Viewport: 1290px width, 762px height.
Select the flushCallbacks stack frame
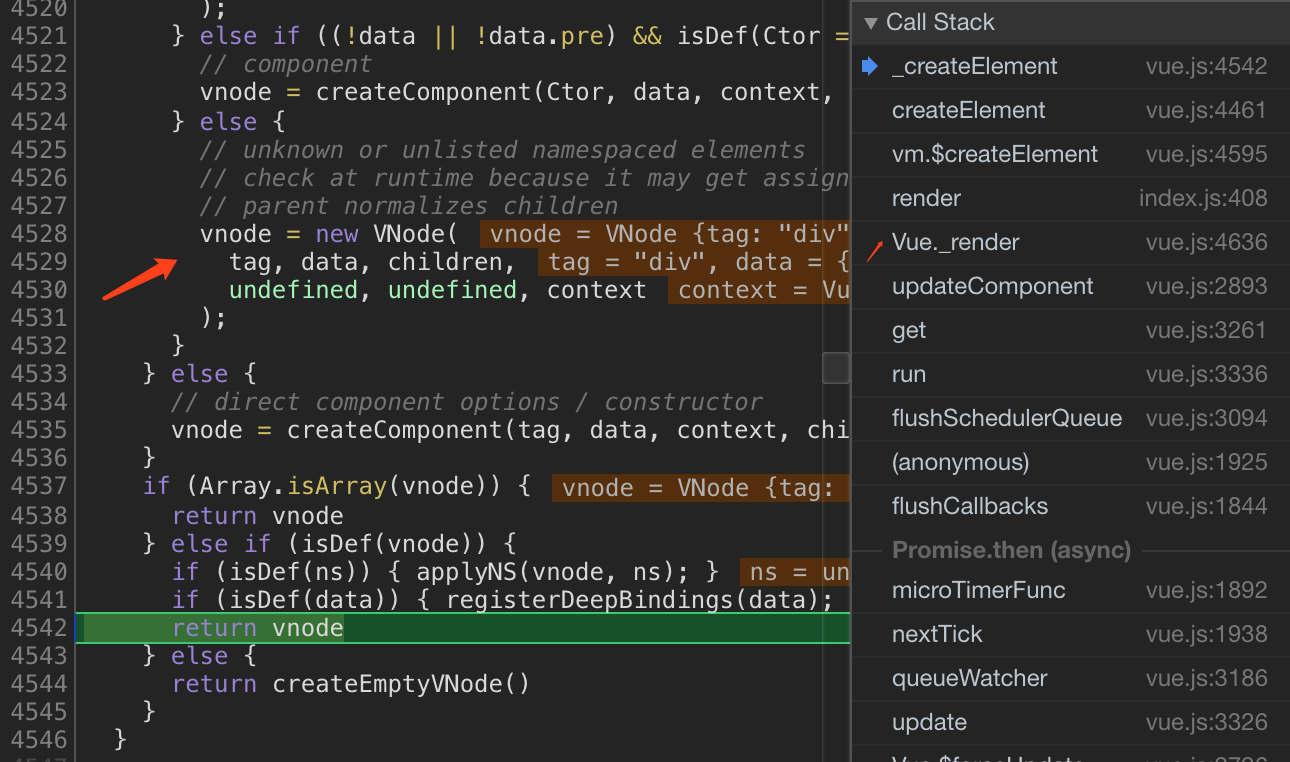[1070, 507]
